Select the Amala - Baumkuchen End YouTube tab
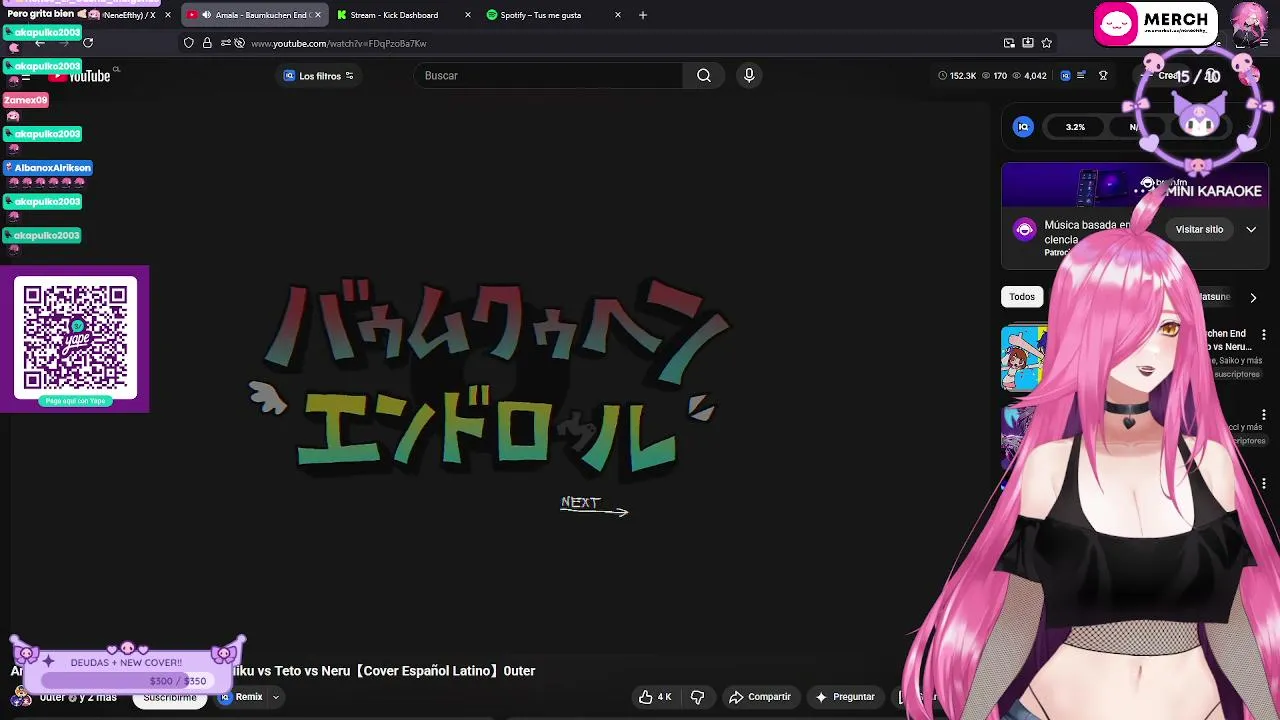The width and height of the screenshot is (1280, 720). 254,15
